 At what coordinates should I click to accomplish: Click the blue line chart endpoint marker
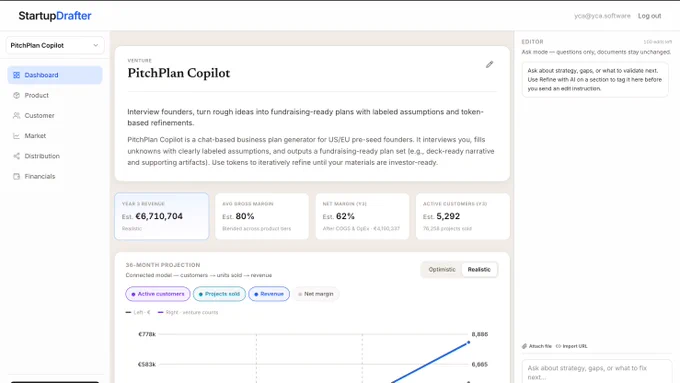[468, 343]
